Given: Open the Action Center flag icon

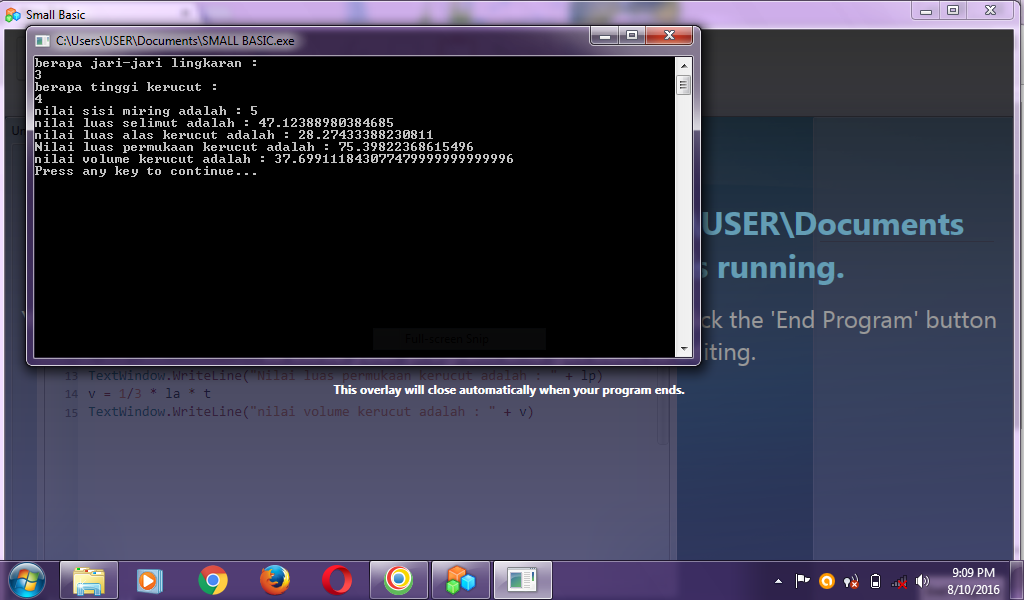Looking at the screenshot, I should click(802, 580).
